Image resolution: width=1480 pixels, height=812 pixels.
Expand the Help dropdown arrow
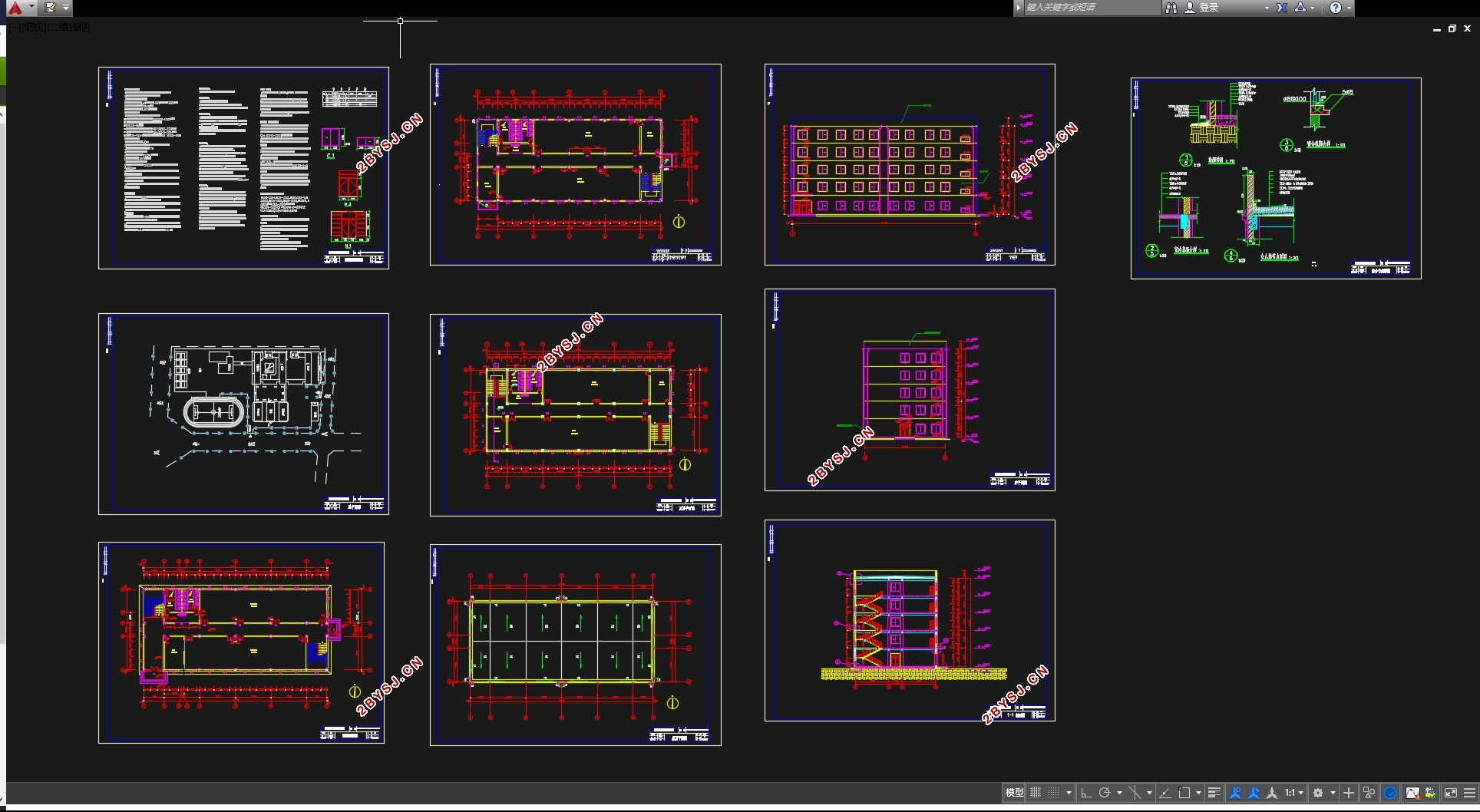coord(1349,8)
